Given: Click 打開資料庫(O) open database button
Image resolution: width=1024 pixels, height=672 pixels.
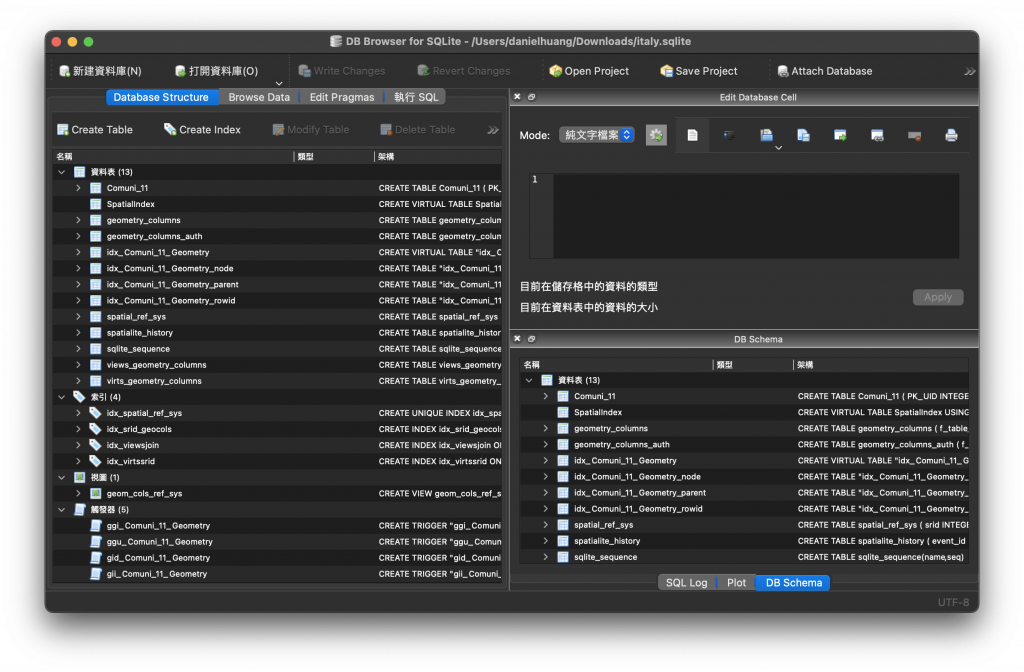Looking at the screenshot, I should (x=216, y=71).
